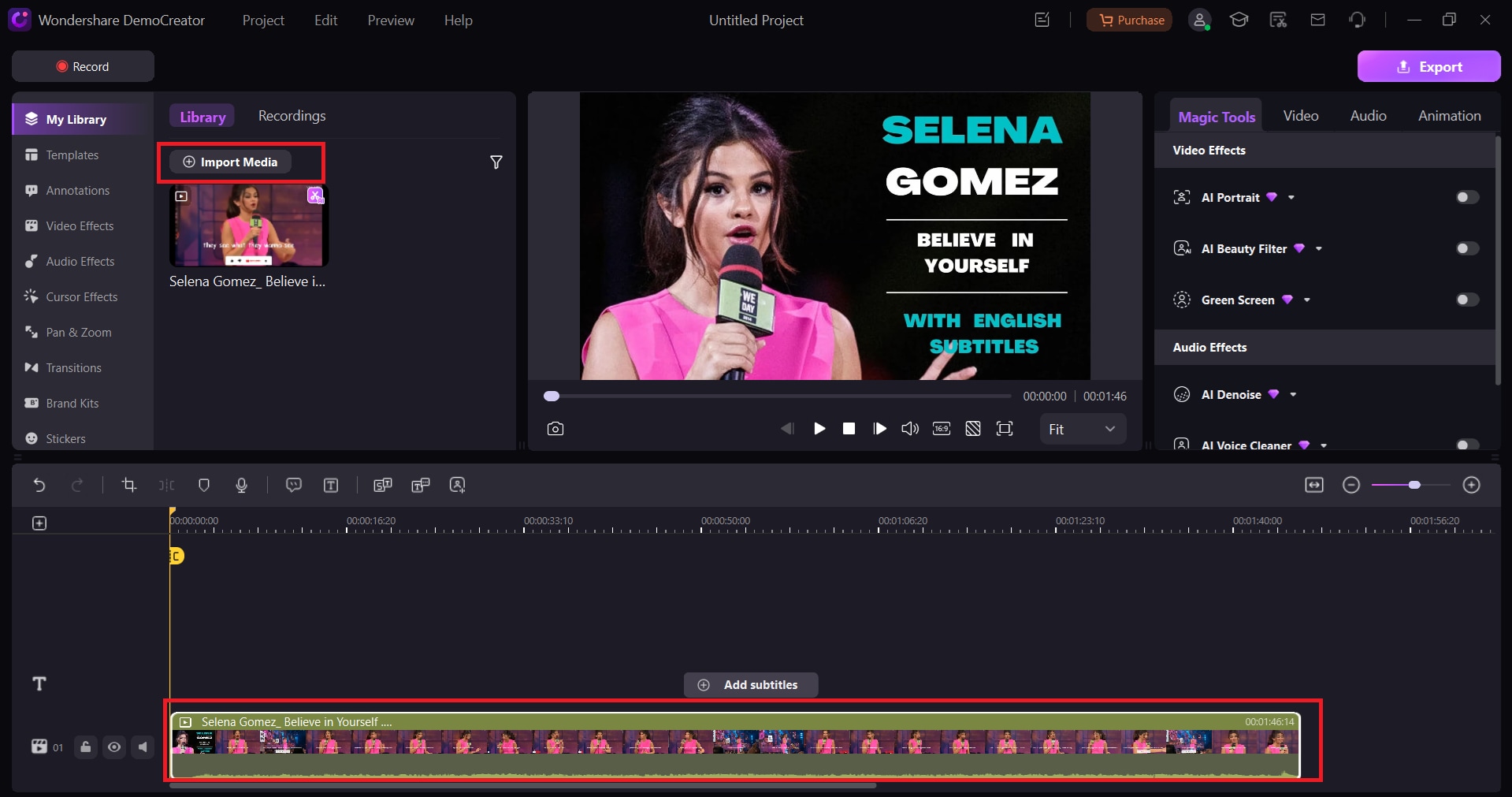Add a marker with the shield icon
The image size is (1512, 797).
204,485
